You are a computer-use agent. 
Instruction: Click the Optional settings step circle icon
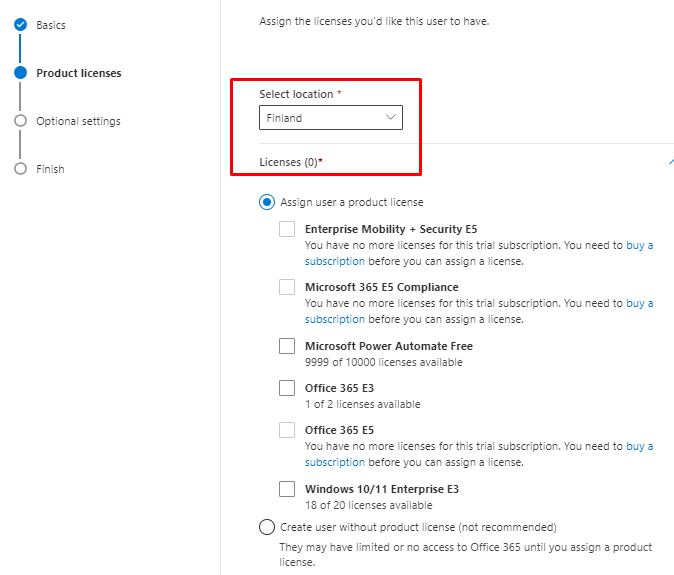(x=20, y=121)
